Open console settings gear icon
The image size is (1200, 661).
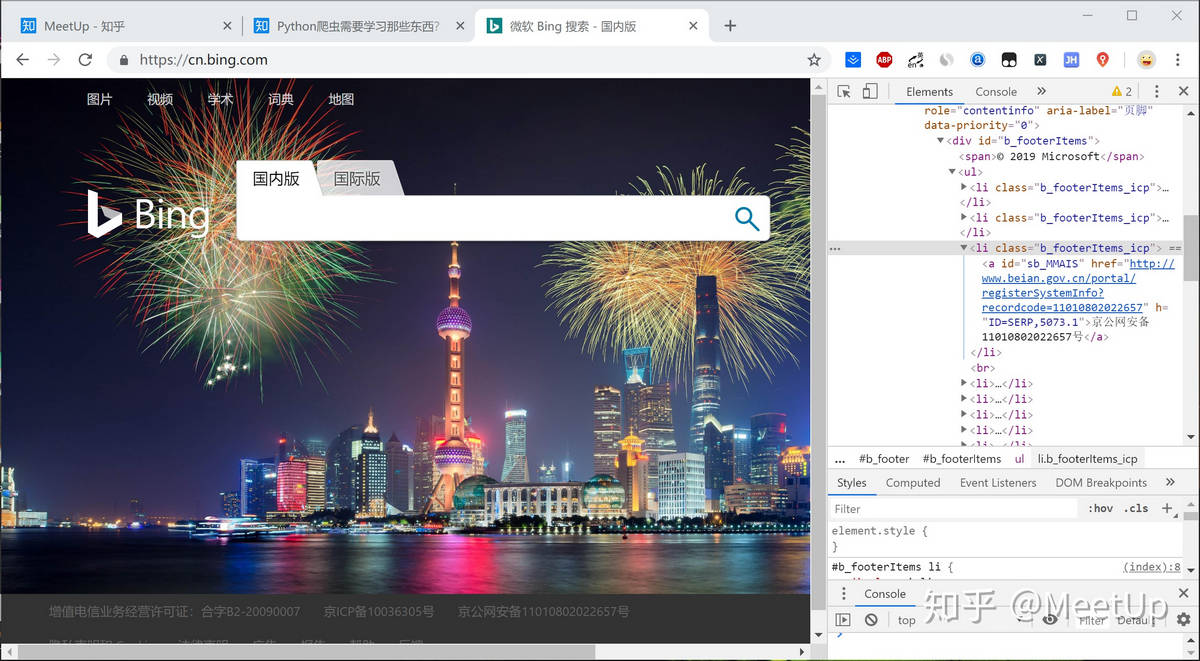coord(1182,620)
